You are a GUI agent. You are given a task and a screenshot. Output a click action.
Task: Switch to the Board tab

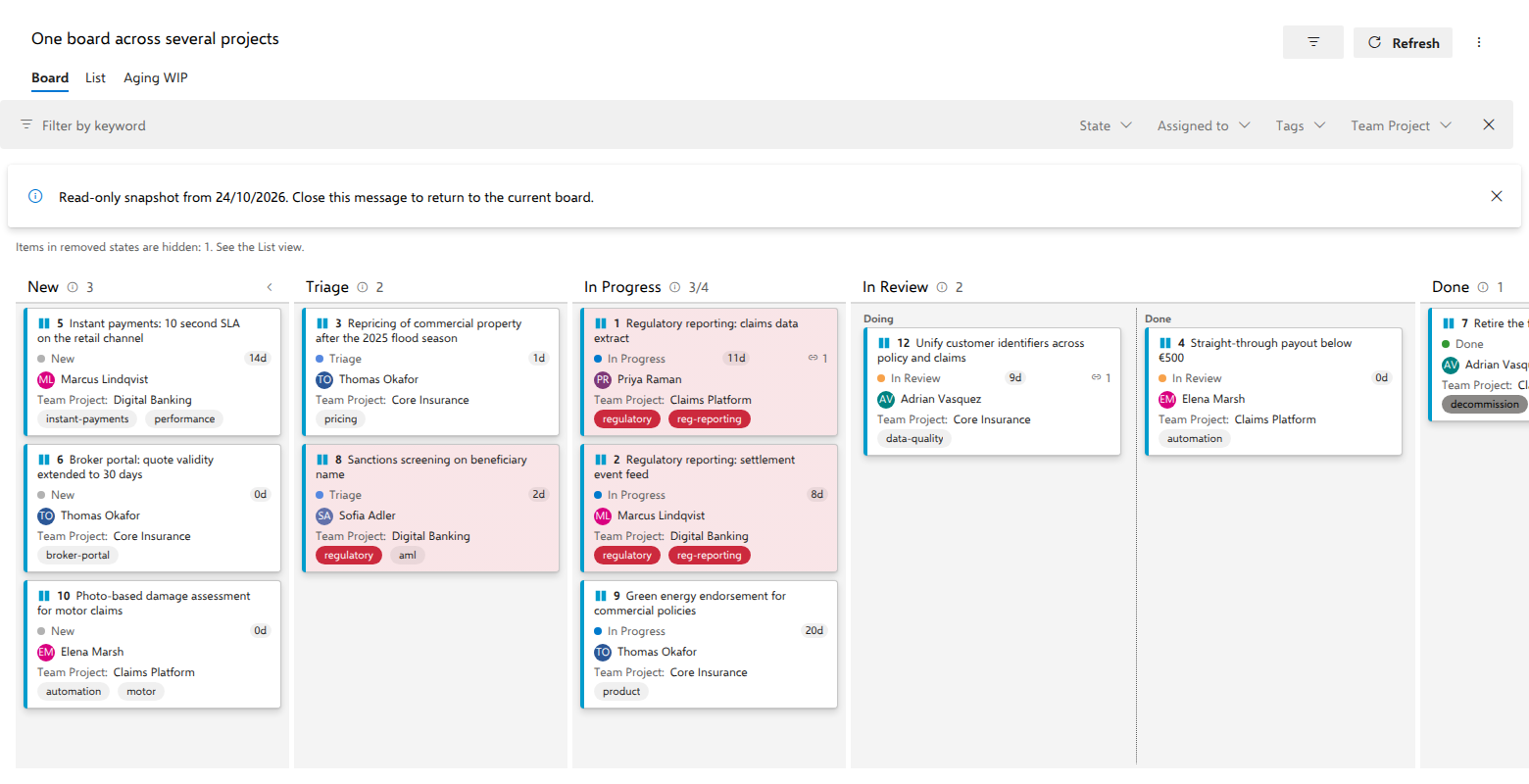[50, 78]
